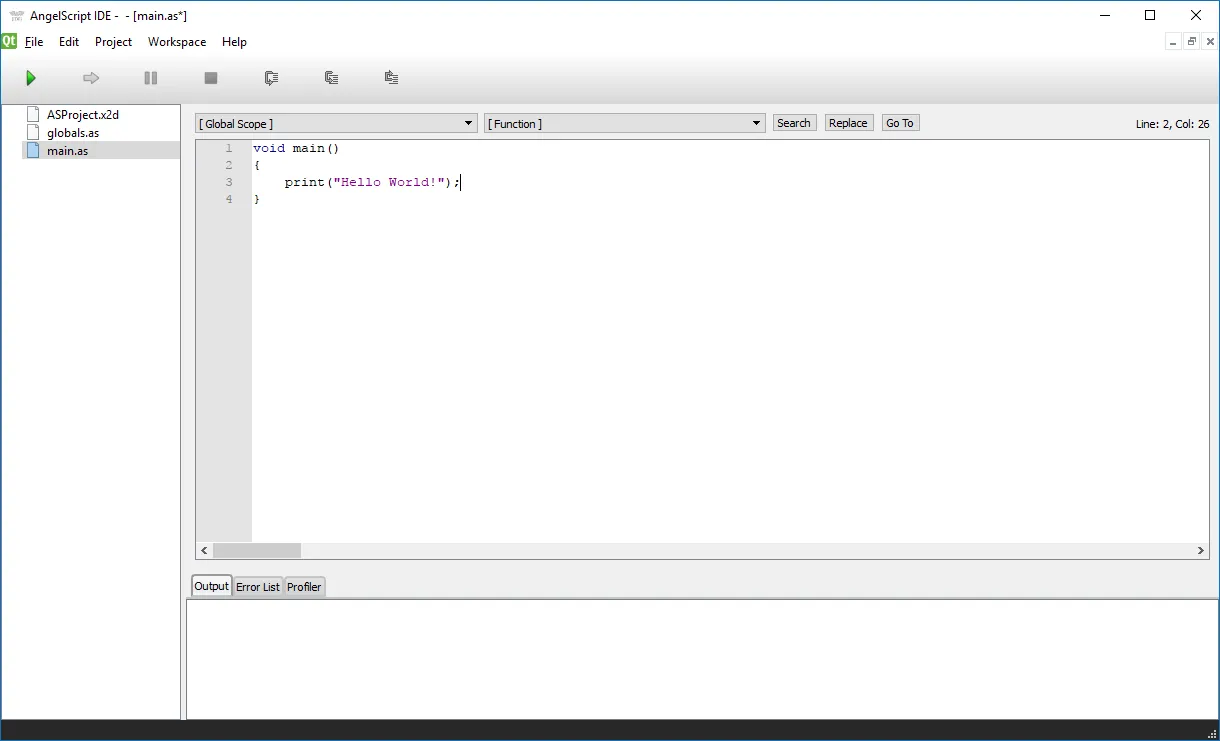Click the code line 'void main()'
The height and width of the screenshot is (741, 1220).
296,148
